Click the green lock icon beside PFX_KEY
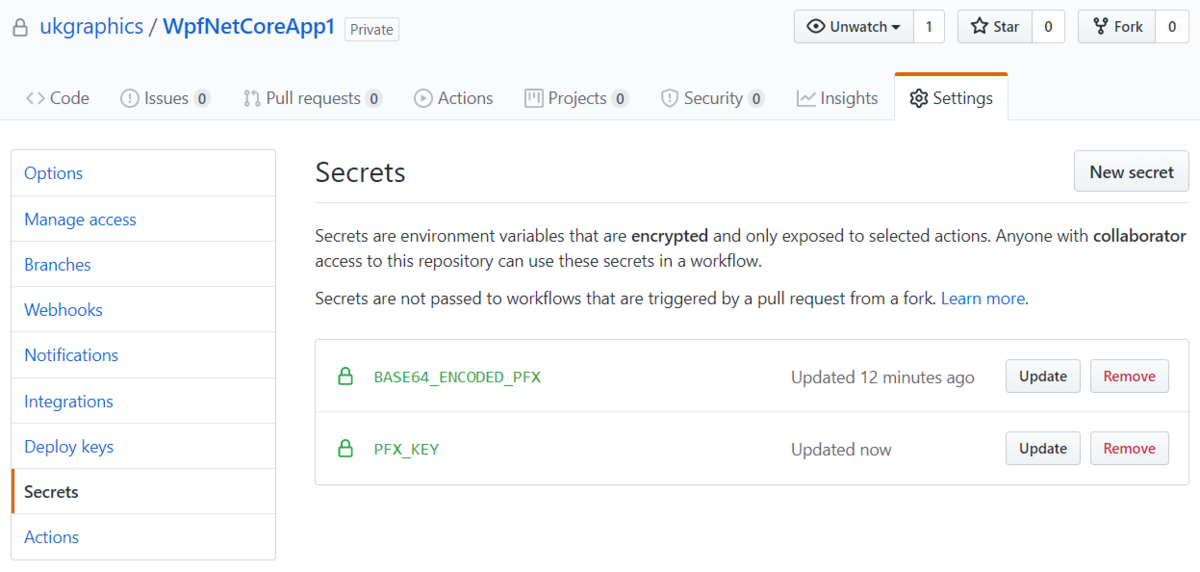 point(345,449)
